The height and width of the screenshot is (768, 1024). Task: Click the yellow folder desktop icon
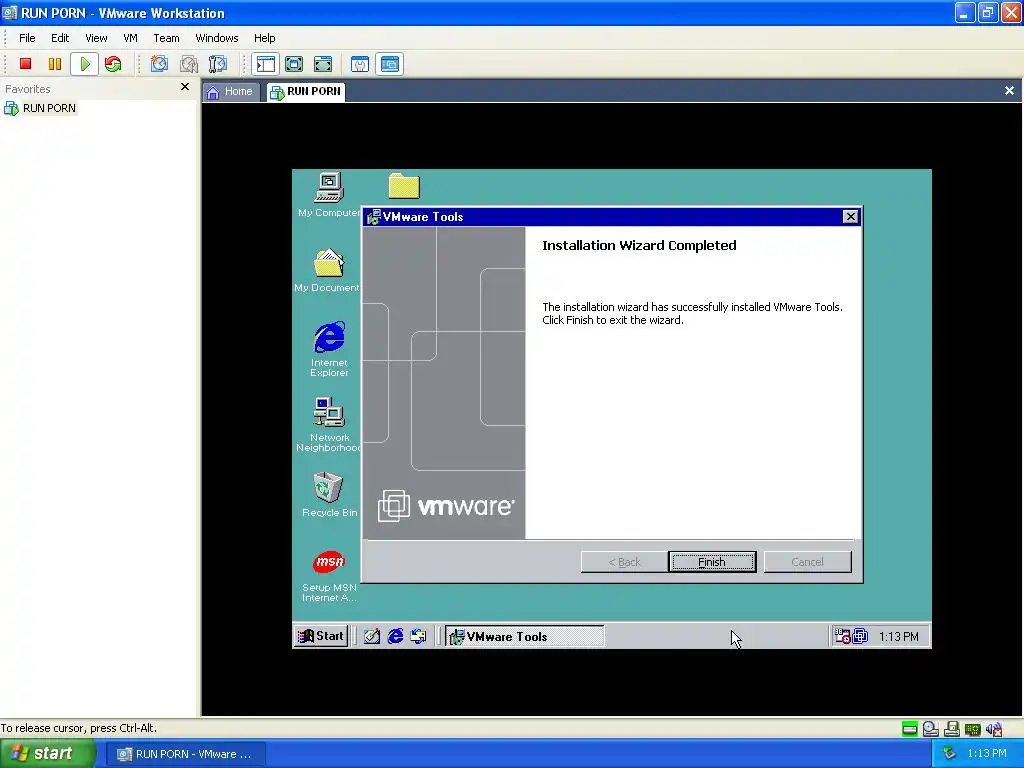pyautogui.click(x=404, y=186)
